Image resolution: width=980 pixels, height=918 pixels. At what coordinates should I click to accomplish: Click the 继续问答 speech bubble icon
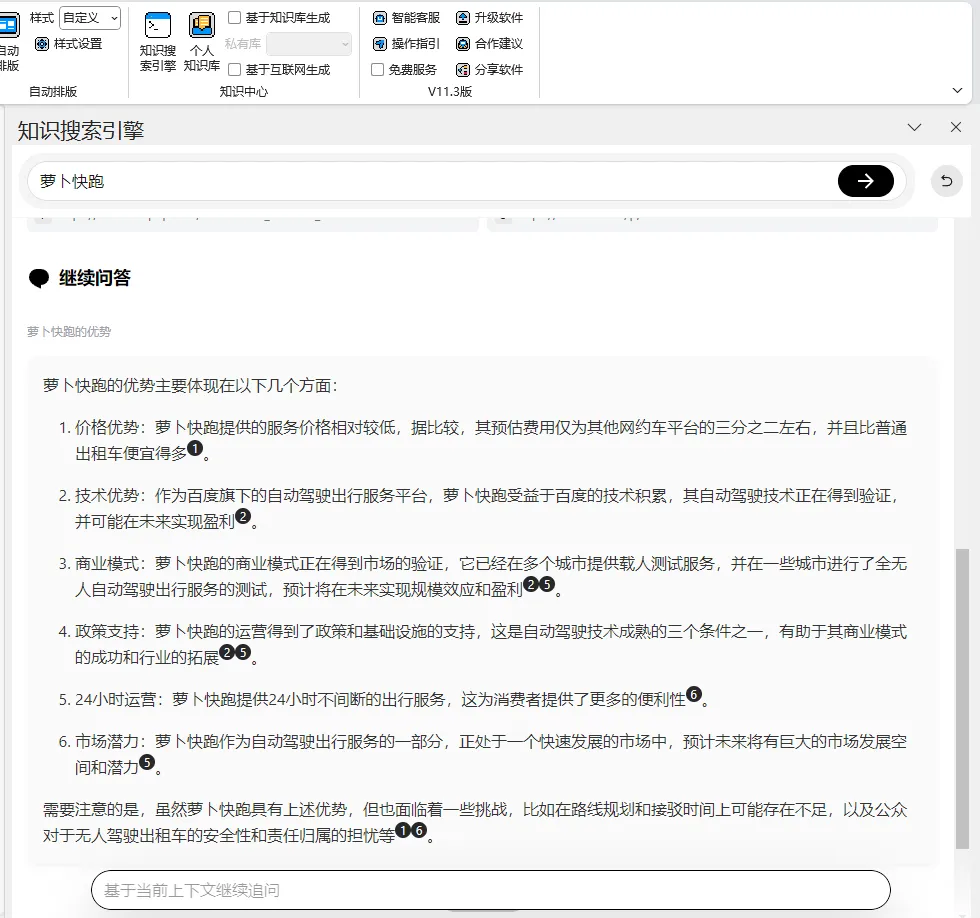39,278
